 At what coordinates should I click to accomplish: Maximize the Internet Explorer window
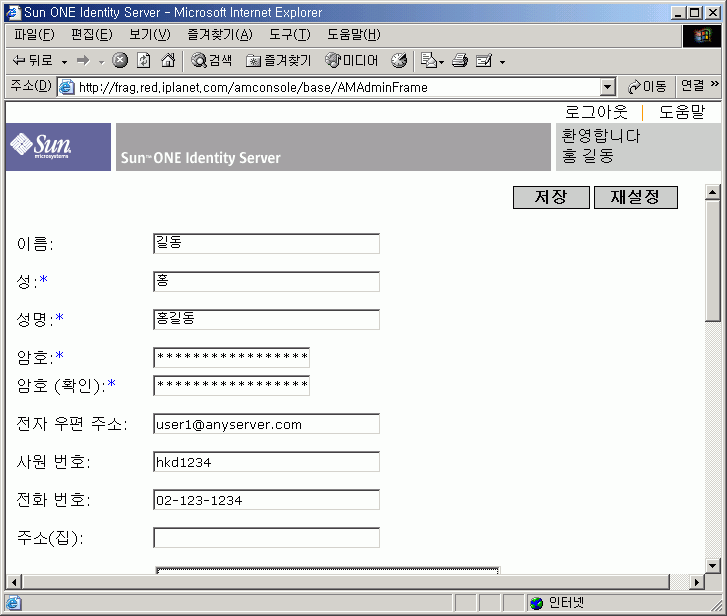tap(694, 13)
